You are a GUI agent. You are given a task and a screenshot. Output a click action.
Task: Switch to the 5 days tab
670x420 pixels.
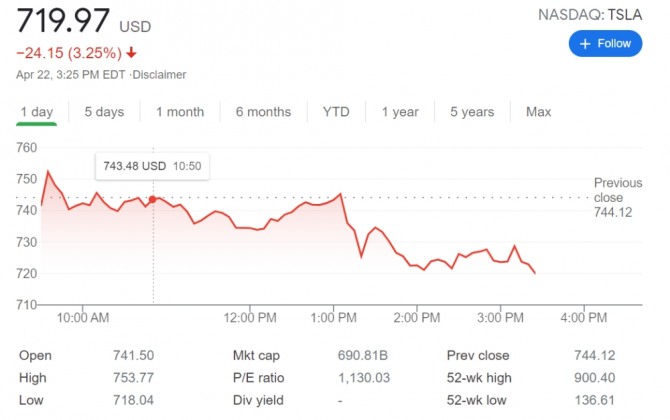104,112
